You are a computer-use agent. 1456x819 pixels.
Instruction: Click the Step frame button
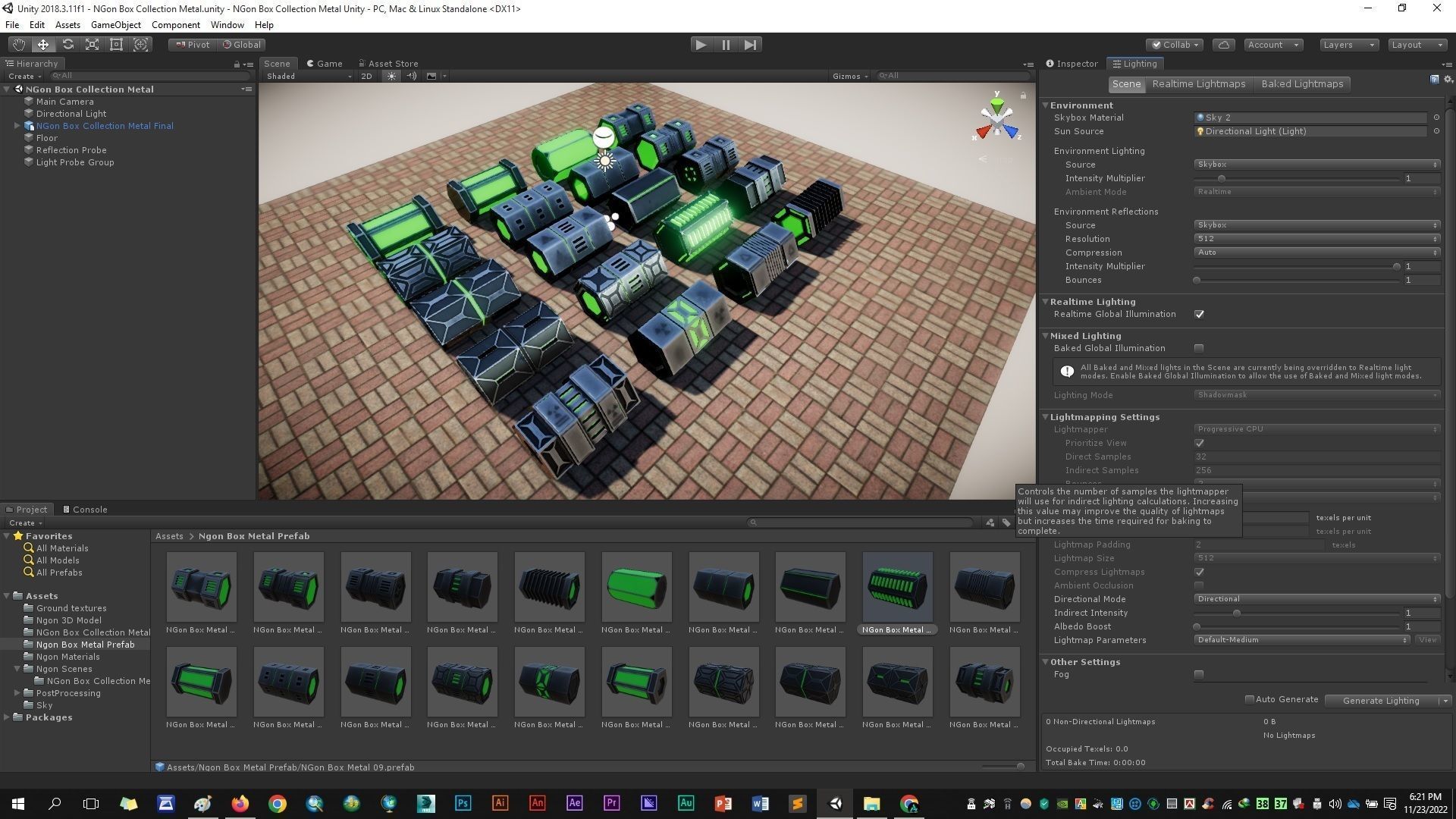point(750,45)
